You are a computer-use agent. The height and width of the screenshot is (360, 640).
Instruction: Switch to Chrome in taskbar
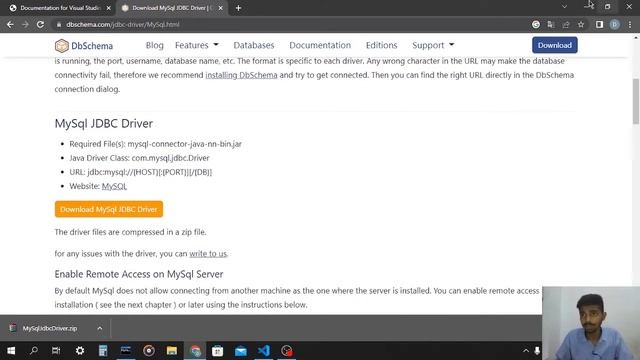[x=196, y=351]
